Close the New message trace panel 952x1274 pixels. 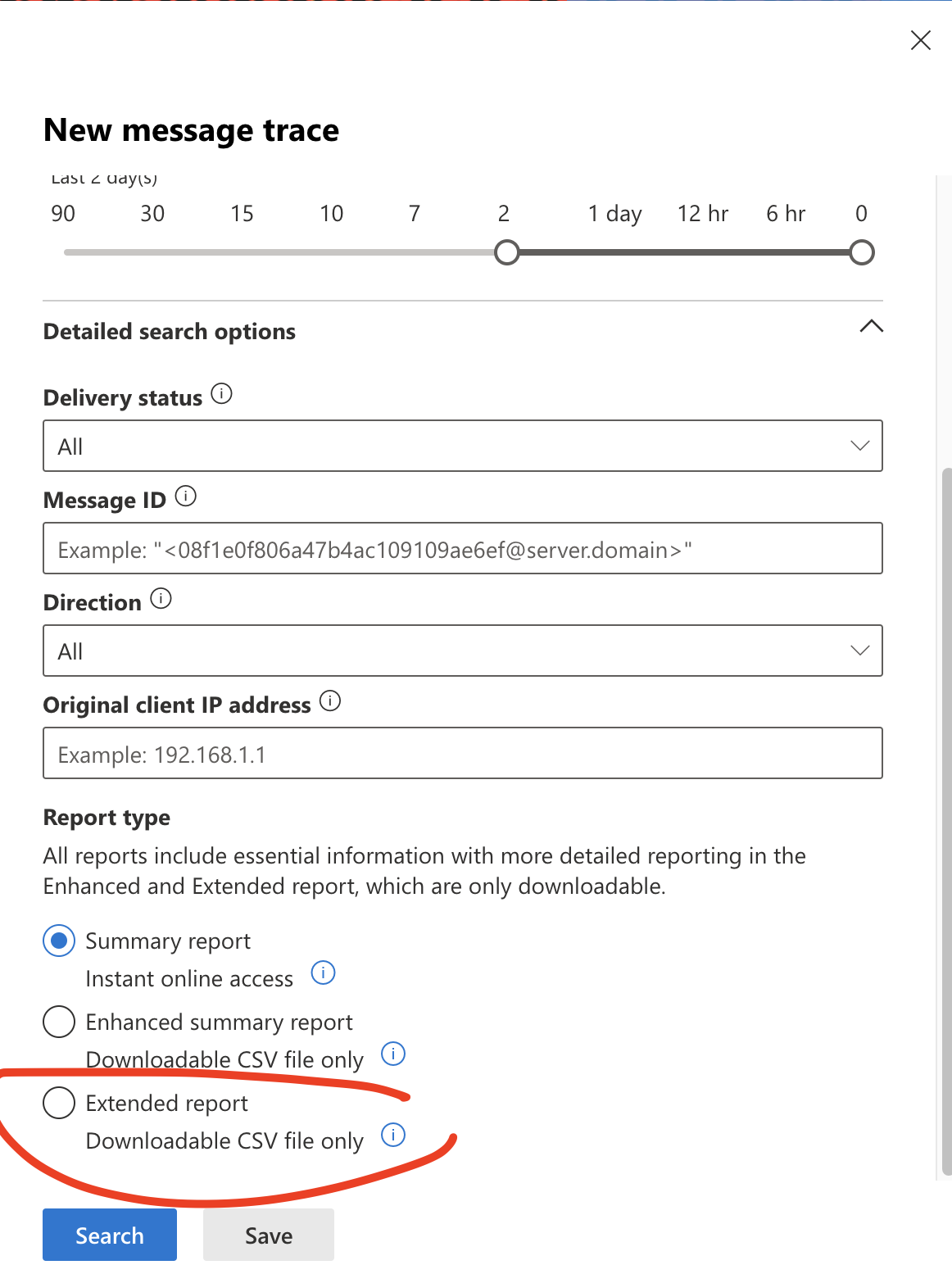(x=920, y=40)
